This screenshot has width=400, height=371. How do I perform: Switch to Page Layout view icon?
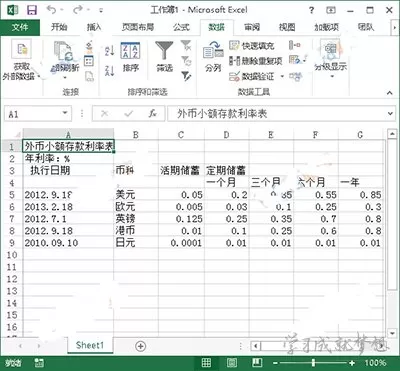(x=232, y=363)
